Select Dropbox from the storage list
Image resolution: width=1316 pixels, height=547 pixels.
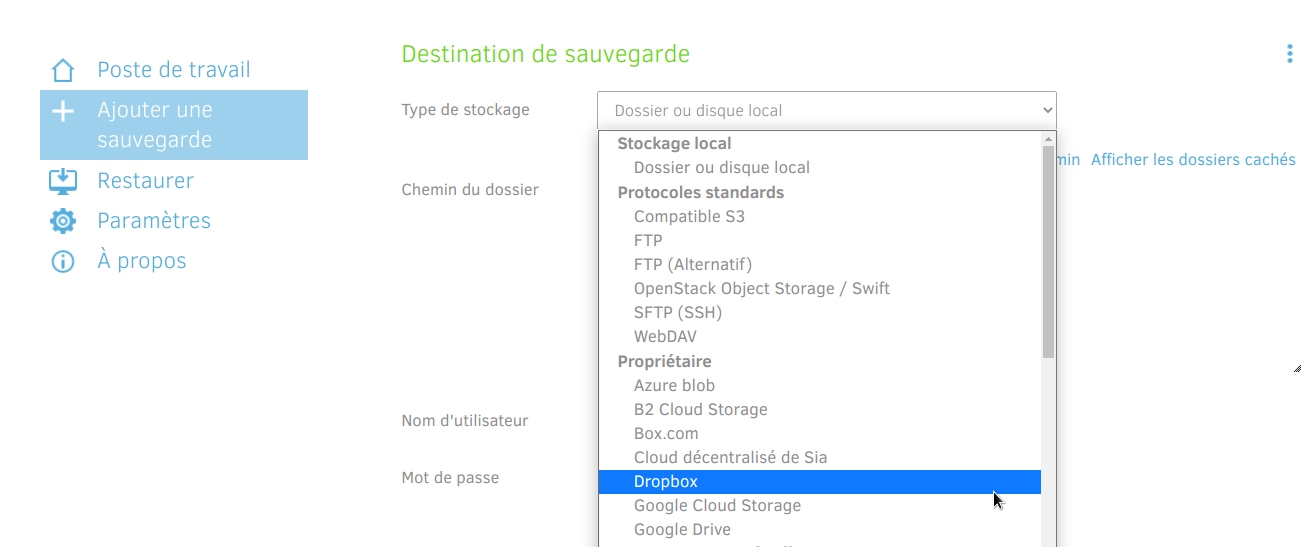pyautogui.click(x=666, y=482)
